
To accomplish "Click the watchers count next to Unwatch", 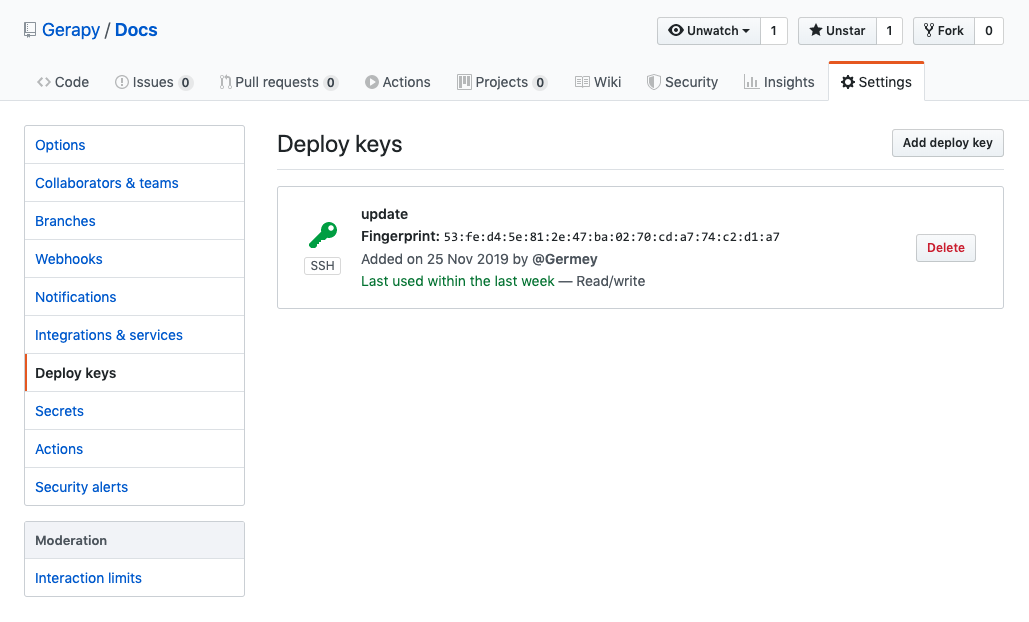I will tap(774, 31).
